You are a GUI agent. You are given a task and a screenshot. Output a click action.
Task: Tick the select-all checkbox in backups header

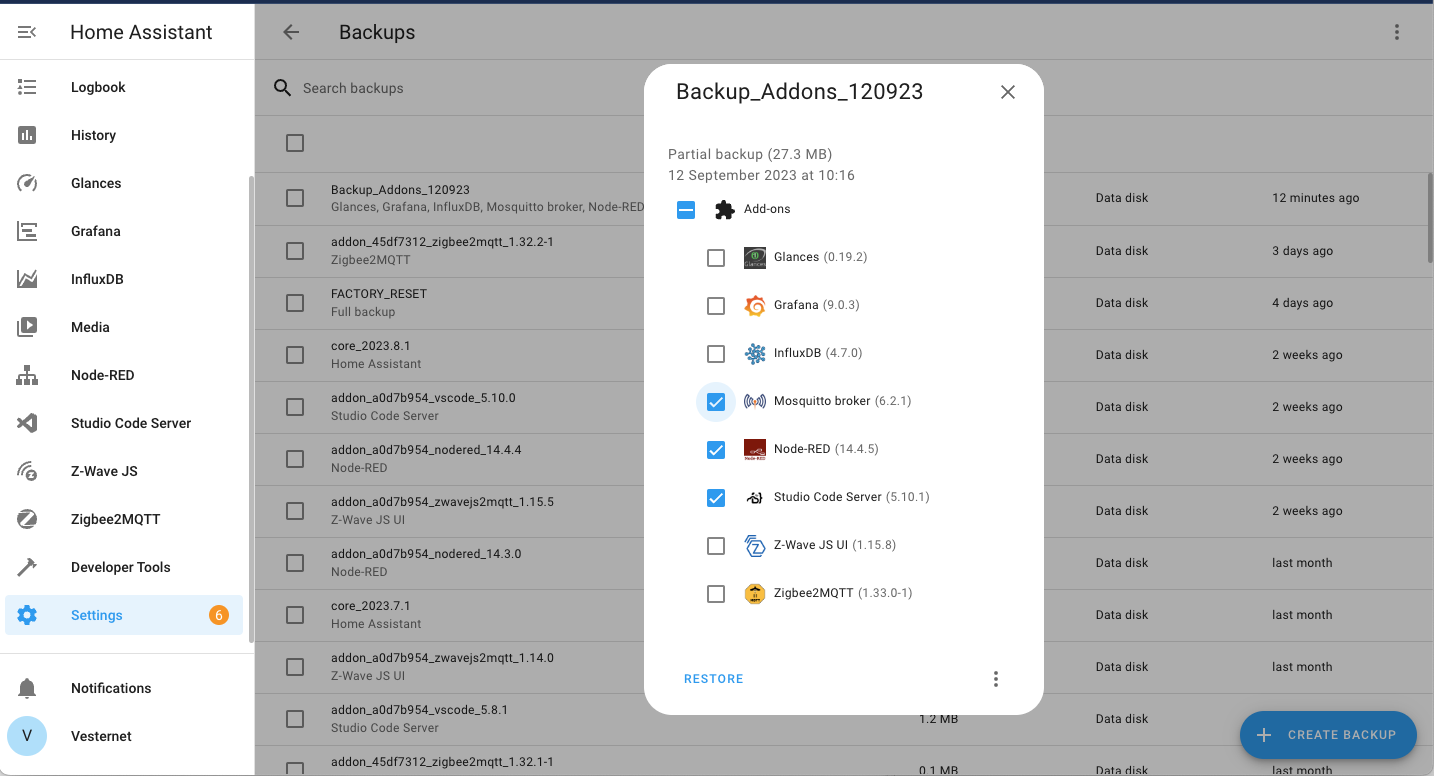click(295, 143)
